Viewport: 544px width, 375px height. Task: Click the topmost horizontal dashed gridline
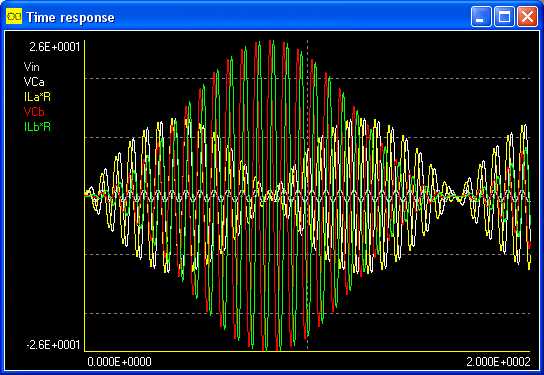click(x=307, y=78)
